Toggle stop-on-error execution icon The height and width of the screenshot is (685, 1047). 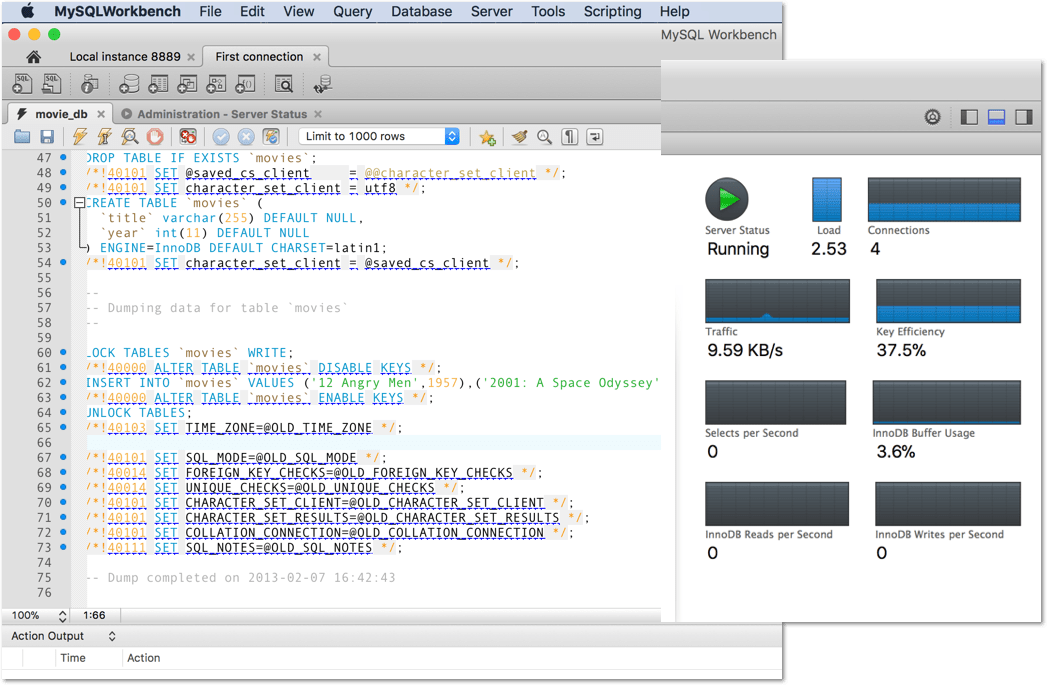(188, 136)
